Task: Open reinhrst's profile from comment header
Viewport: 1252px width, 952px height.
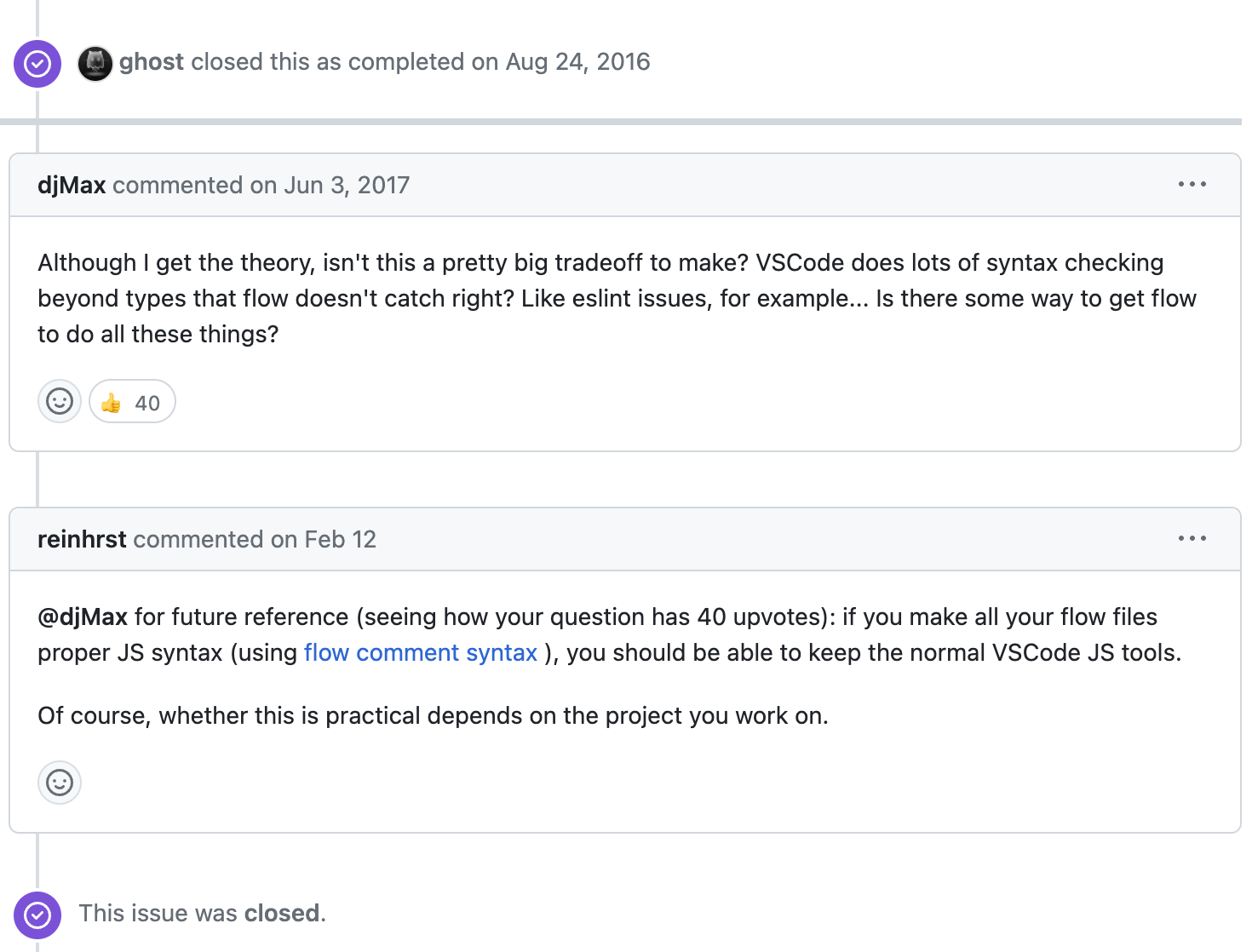Action: point(82,539)
